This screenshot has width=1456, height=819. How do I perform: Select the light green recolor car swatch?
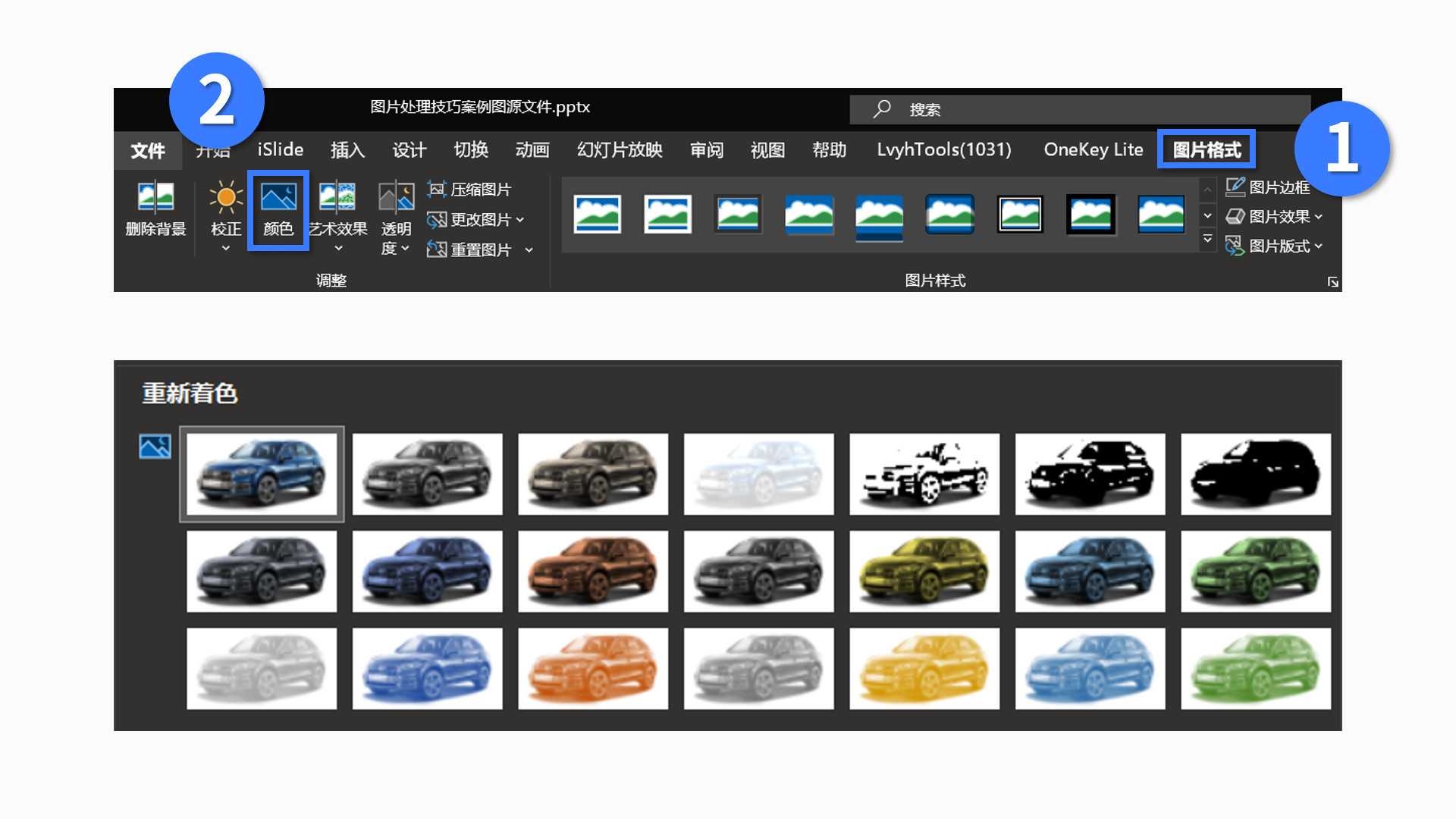point(1256,668)
